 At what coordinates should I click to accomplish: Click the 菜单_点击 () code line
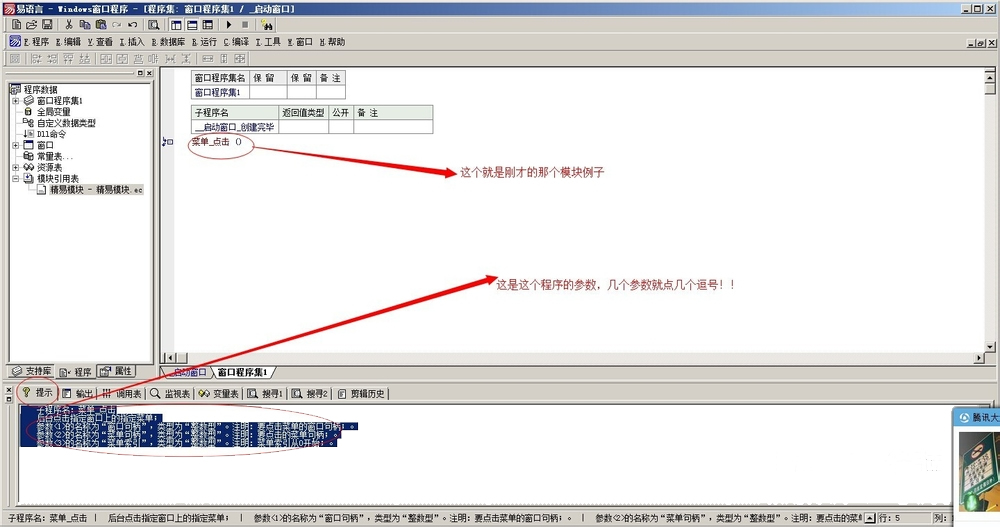[x=217, y=142]
